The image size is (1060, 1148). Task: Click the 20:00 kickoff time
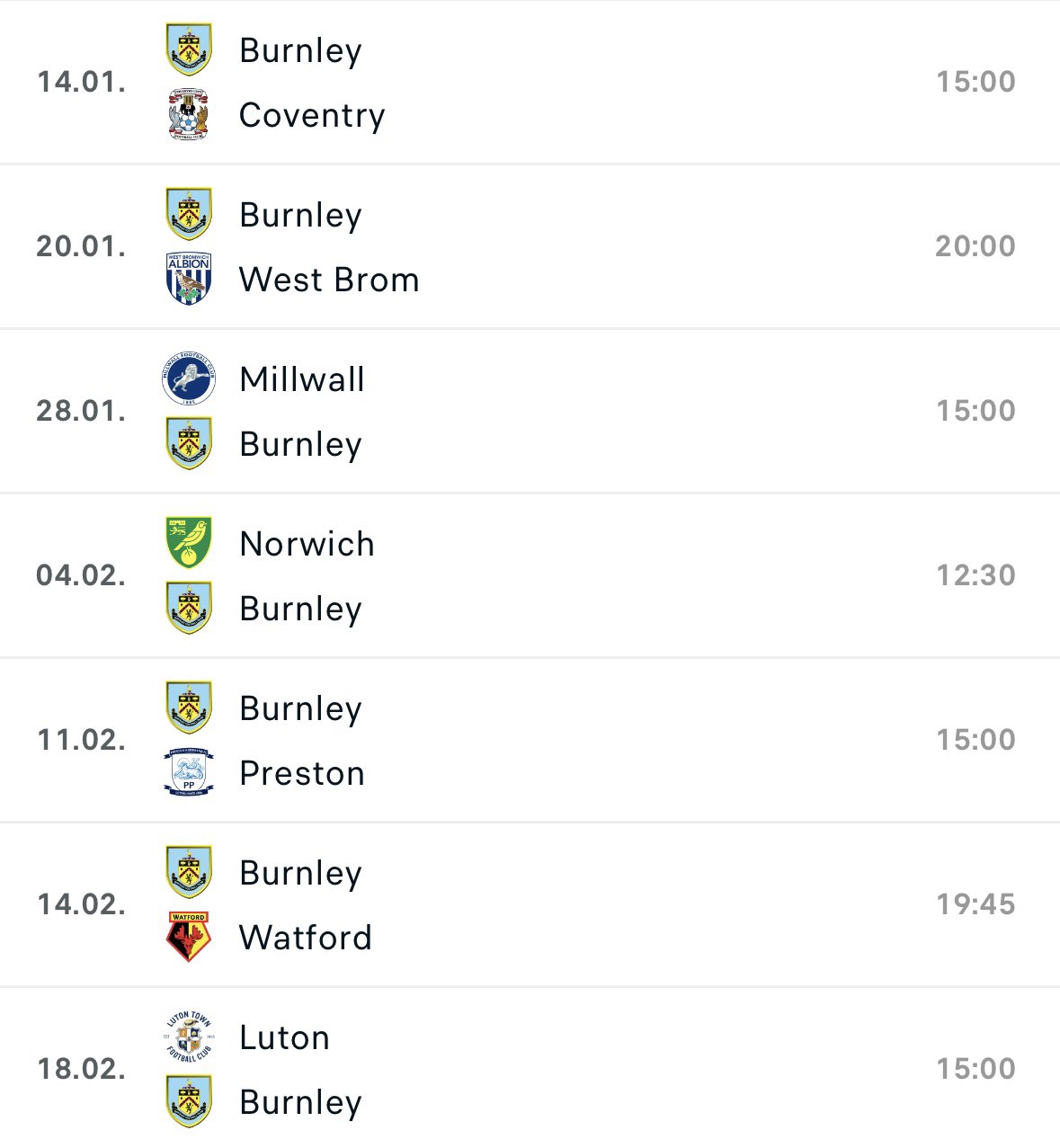pos(975,245)
